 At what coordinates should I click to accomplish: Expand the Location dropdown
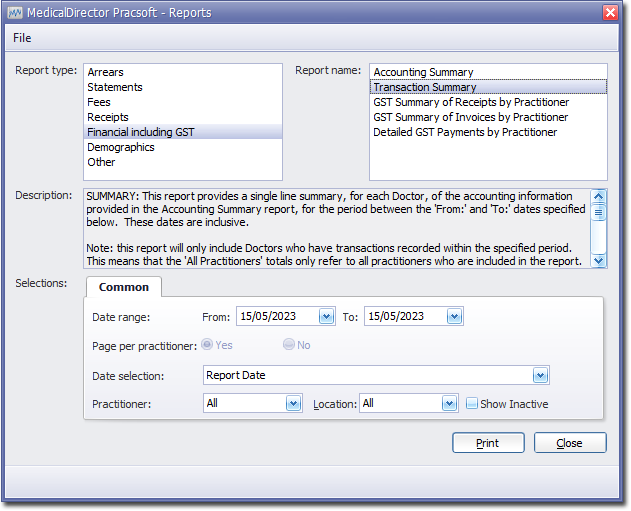(x=449, y=404)
